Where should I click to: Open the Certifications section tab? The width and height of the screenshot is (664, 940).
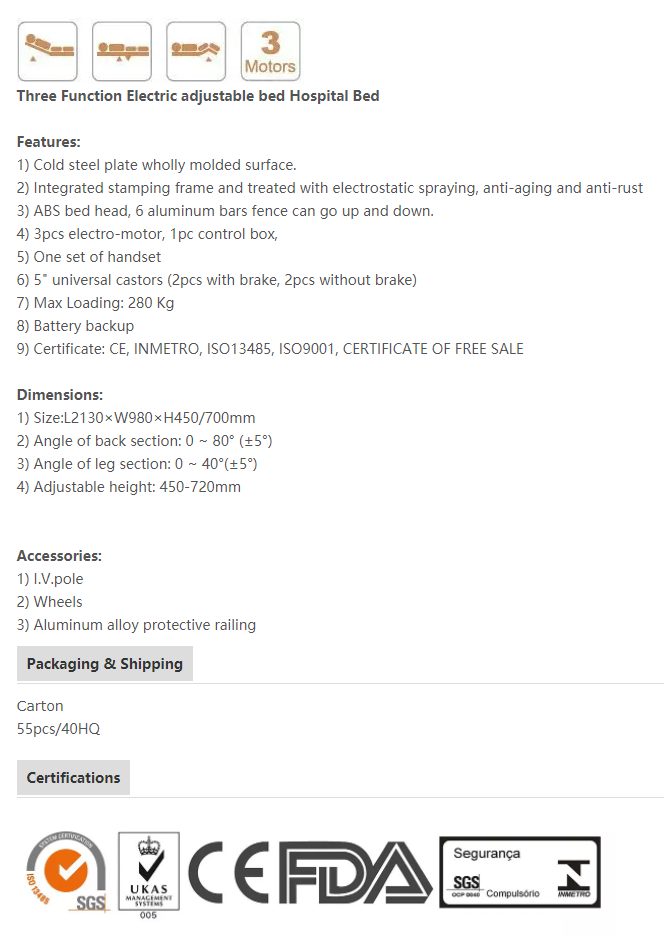[x=73, y=778]
